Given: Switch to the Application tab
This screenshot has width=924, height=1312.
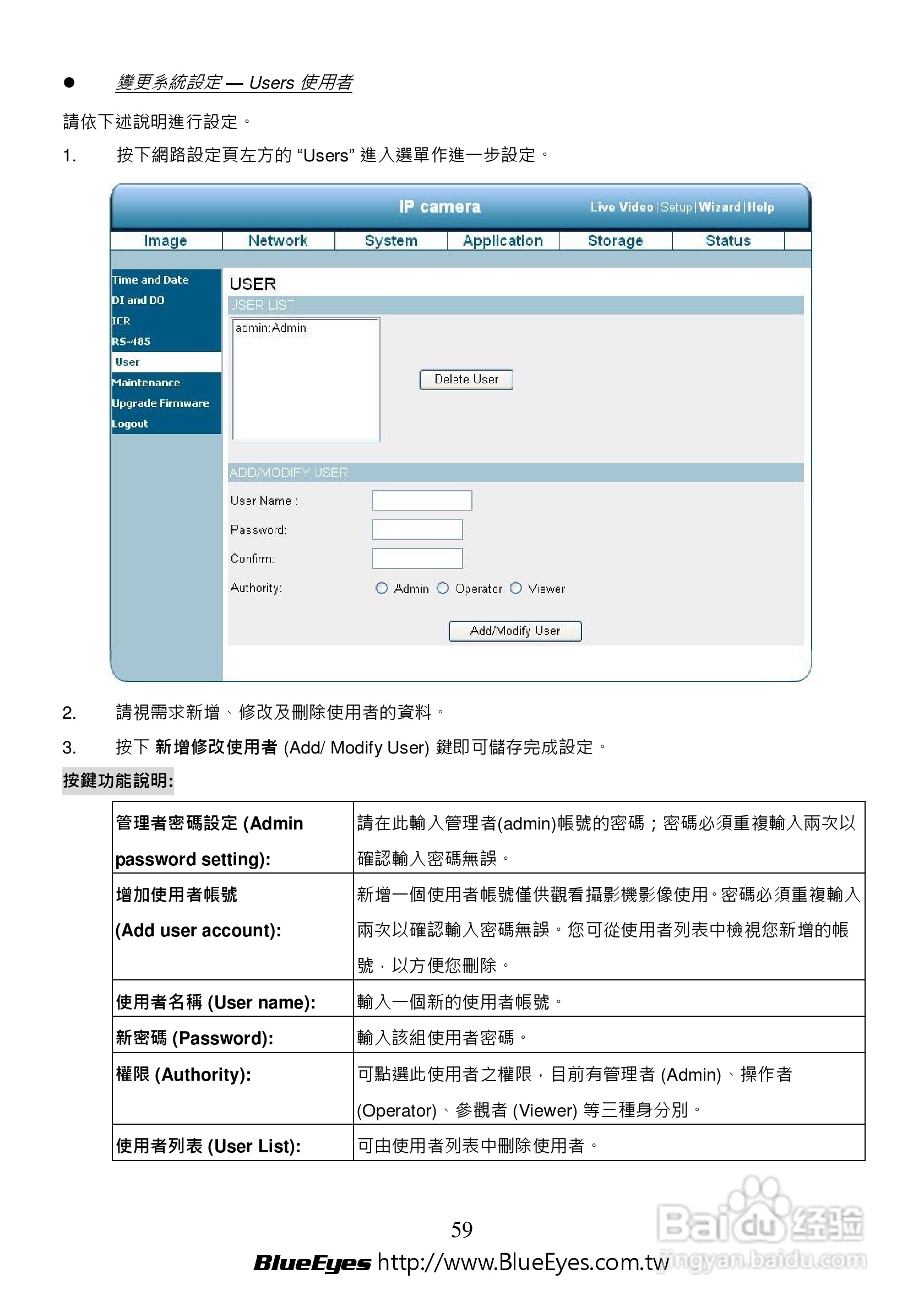Looking at the screenshot, I should [503, 241].
